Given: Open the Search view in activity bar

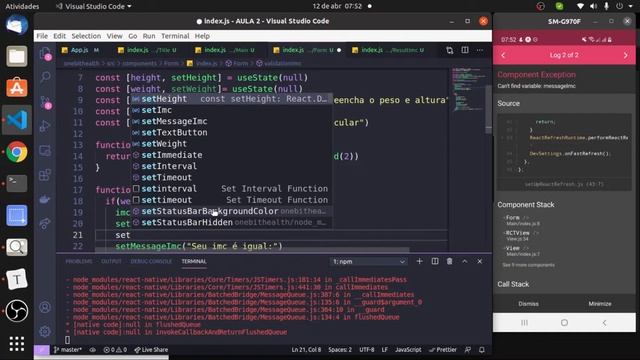Looking at the screenshot, I should click(x=45, y=76).
